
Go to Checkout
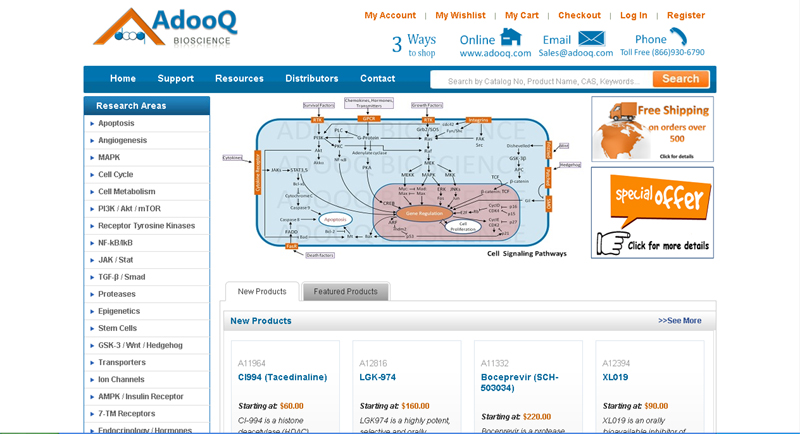[579, 15]
